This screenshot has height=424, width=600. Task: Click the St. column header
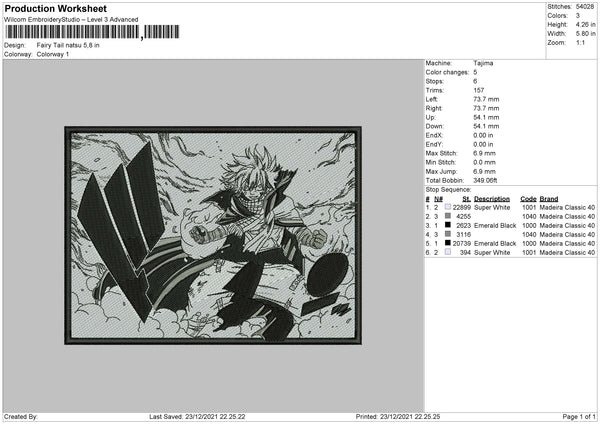(466, 199)
